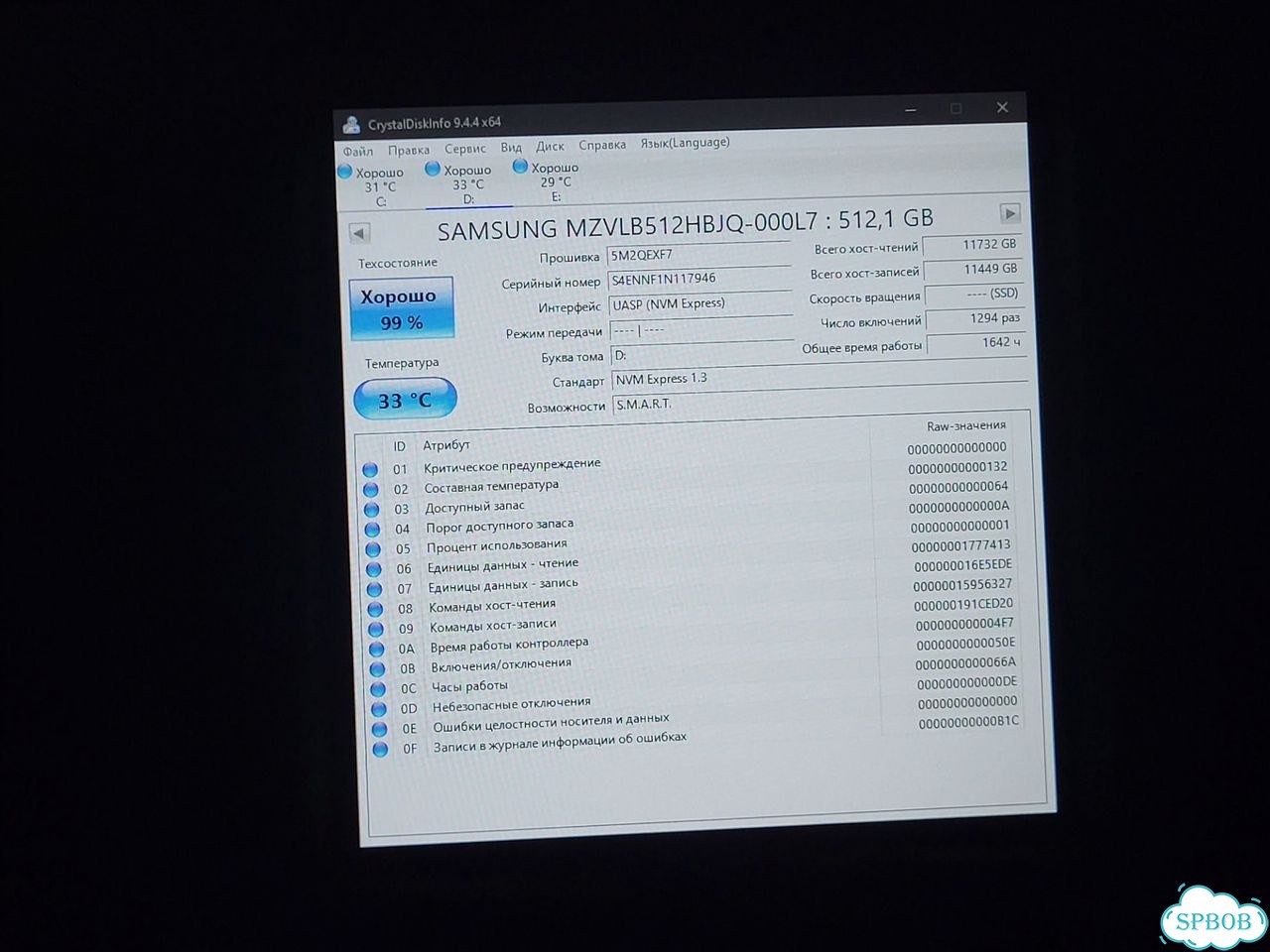Open the Язык(Language) menu
Image resolution: width=1270 pixels, height=952 pixels.
[x=685, y=143]
